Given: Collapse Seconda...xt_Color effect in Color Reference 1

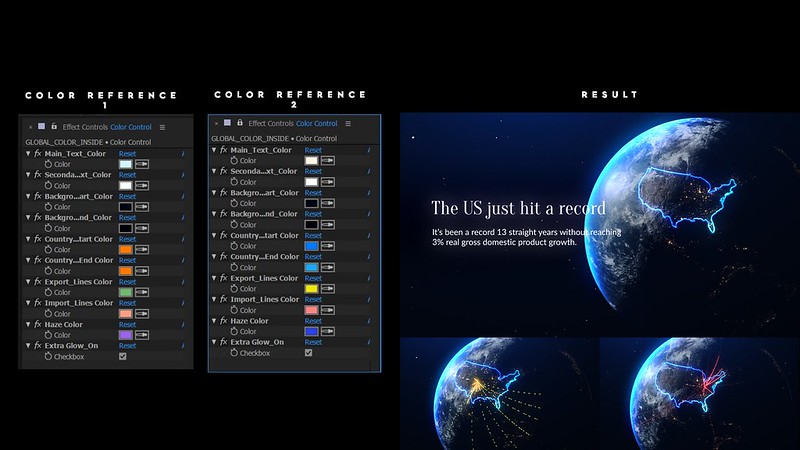Looking at the screenshot, I should point(28,175).
